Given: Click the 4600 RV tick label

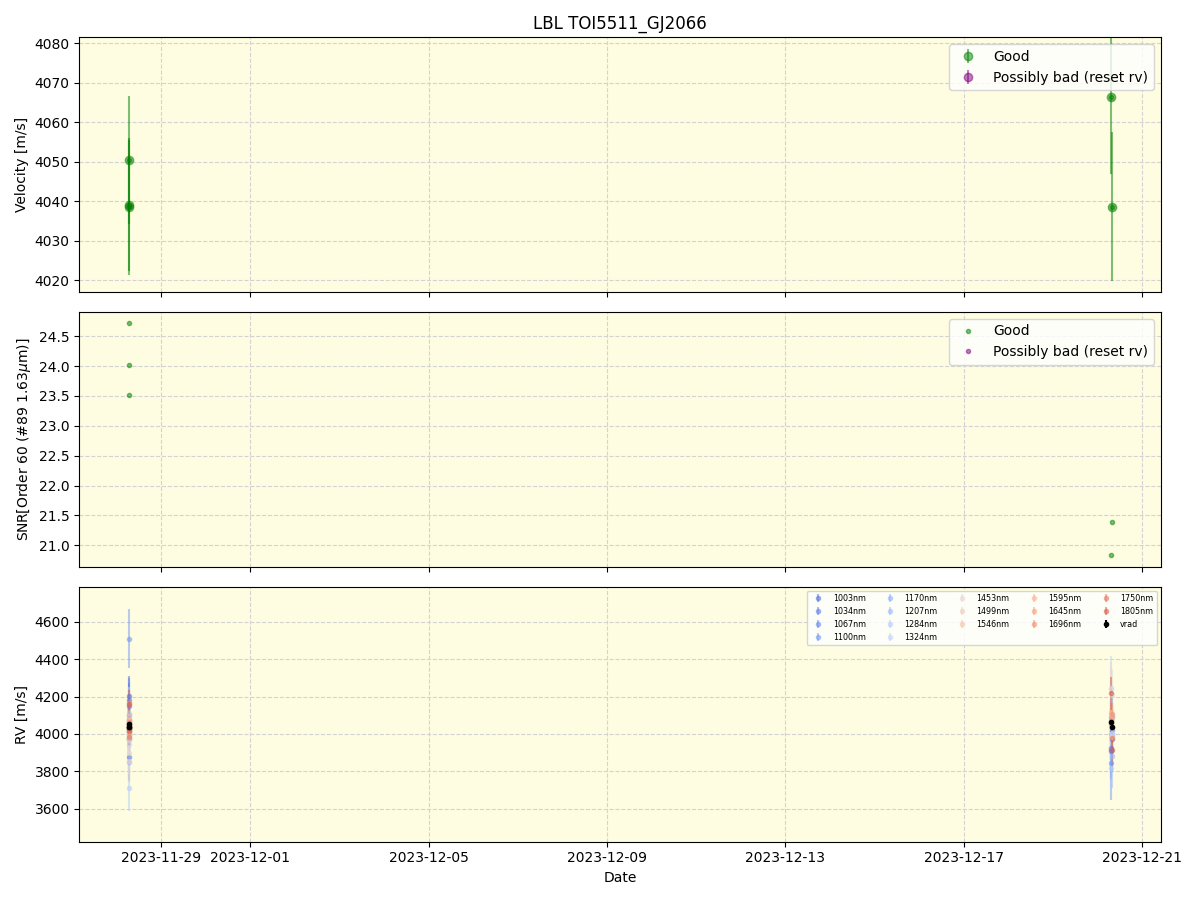Looking at the screenshot, I should (x=53, y=622).
